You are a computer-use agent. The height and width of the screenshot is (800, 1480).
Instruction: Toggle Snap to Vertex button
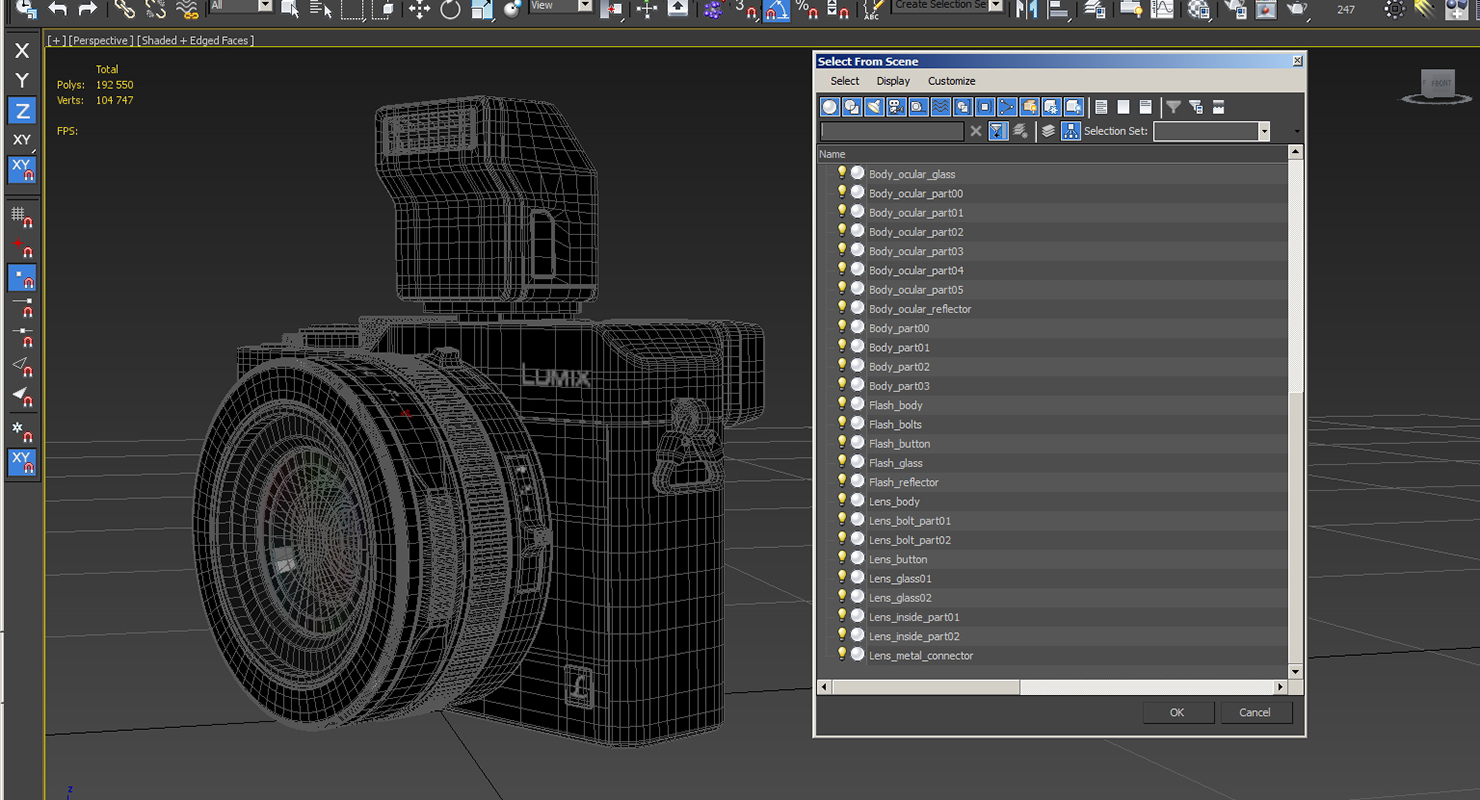point(22,278)
